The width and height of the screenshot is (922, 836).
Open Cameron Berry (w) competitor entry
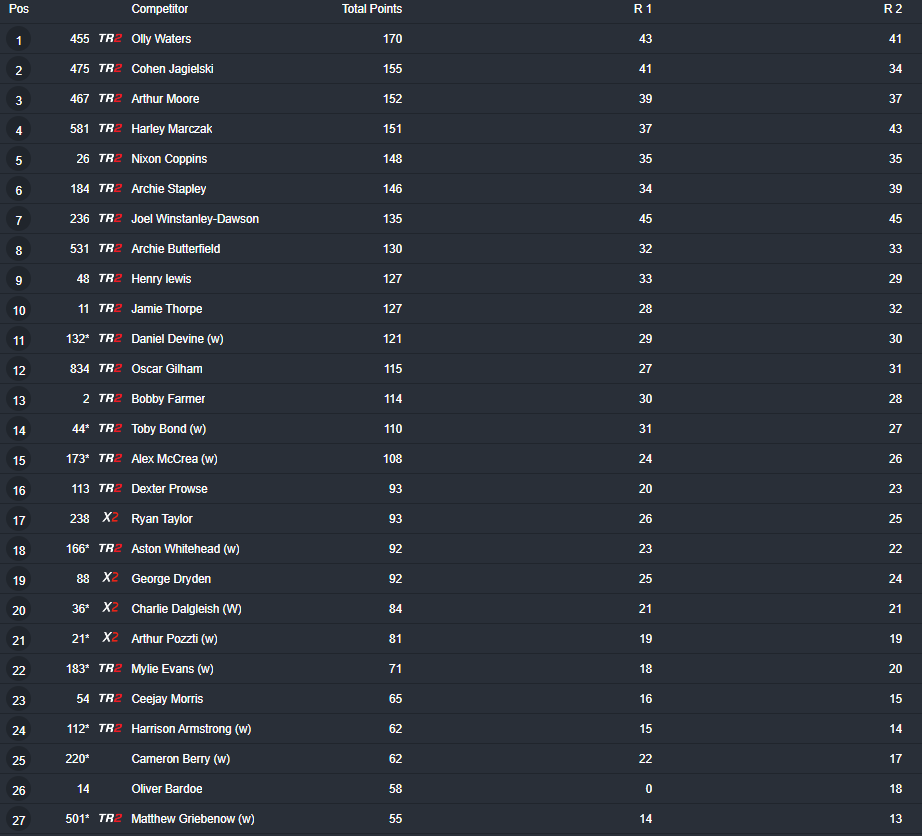pyautogui.click(x=181, y=758)
